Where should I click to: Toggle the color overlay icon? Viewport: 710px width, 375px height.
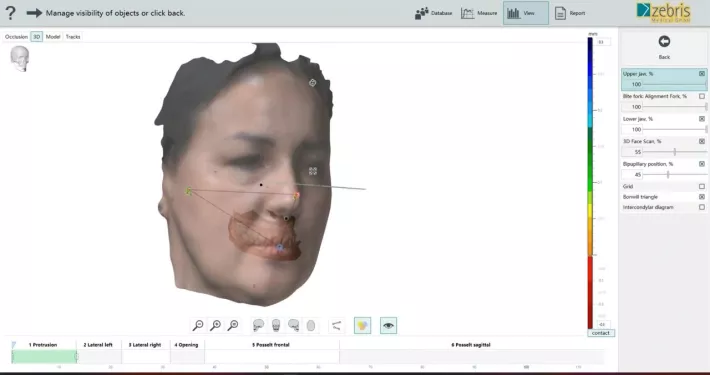point(362,325)
